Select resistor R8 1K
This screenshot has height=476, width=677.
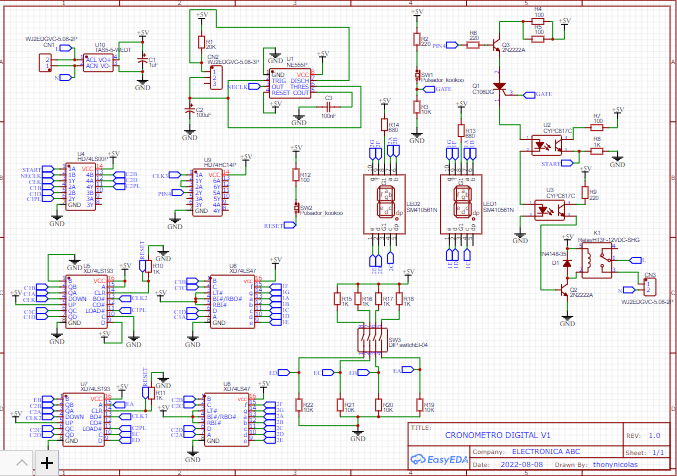click(x=597, y=151)
